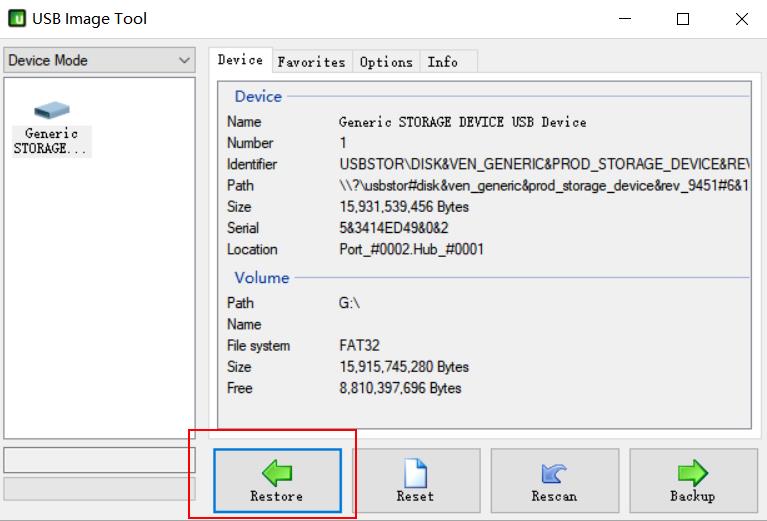767x521 pixels.
Task: Maximize the USB Image Tool window
Action: [683, 19]
